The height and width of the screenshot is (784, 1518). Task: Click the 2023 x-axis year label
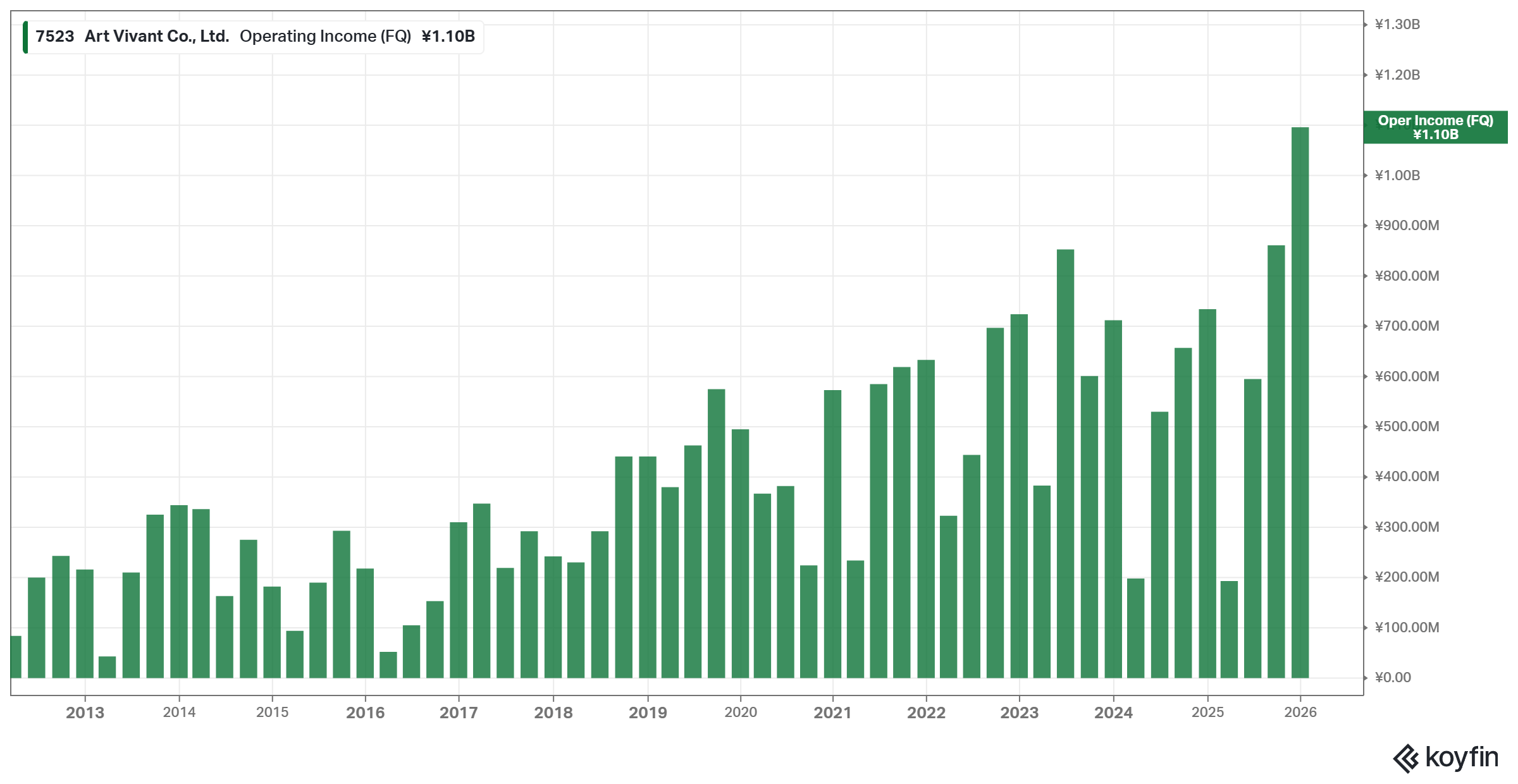pyautogui.click(x=1019, y=713)
